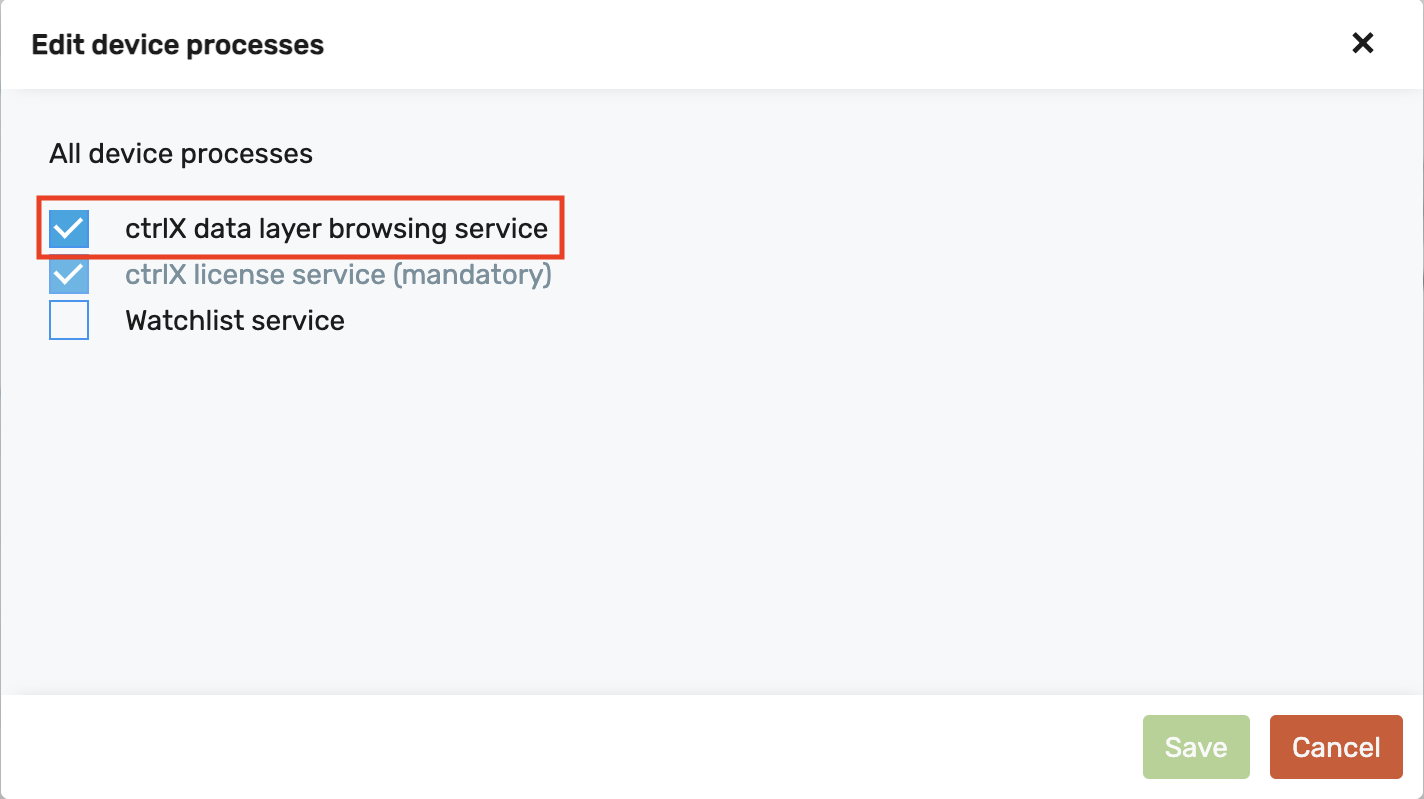Check the empty Watchlist service box

[68, 320]
